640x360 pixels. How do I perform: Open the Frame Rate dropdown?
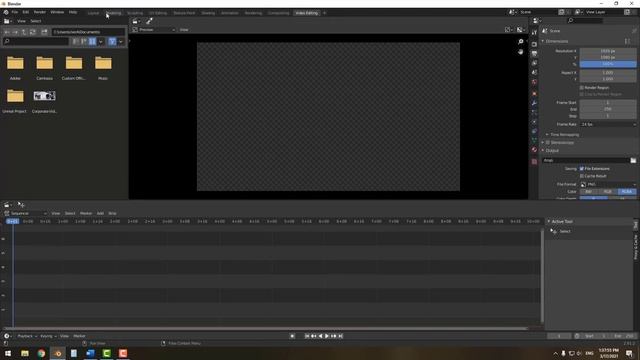tap(608, 124)
